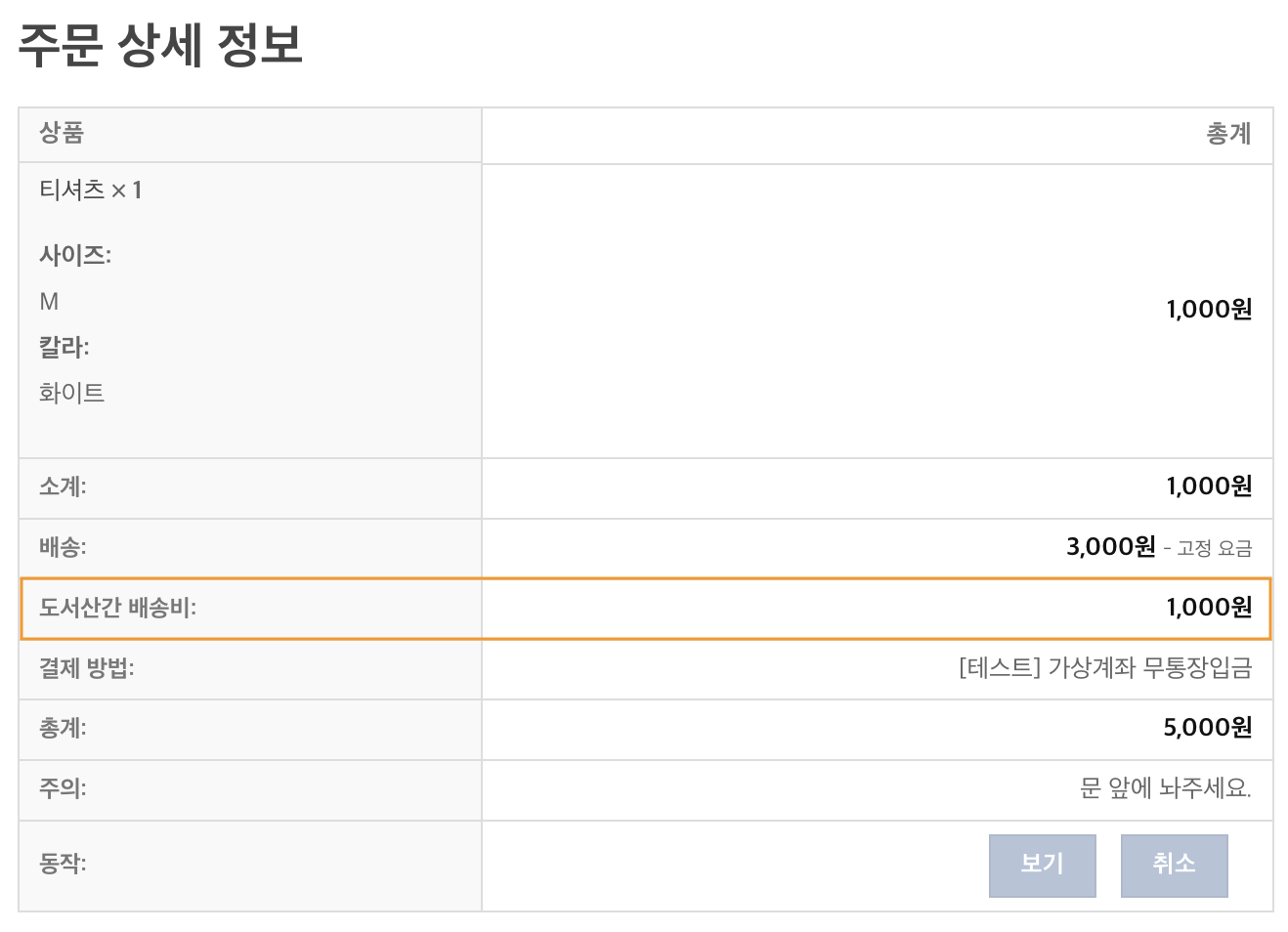The width and height of the screenshot is (1288, 932).
Task: Select the 1,000원 amount in the 도서산간 배송비 row
Action: (x=1209, y=608)
